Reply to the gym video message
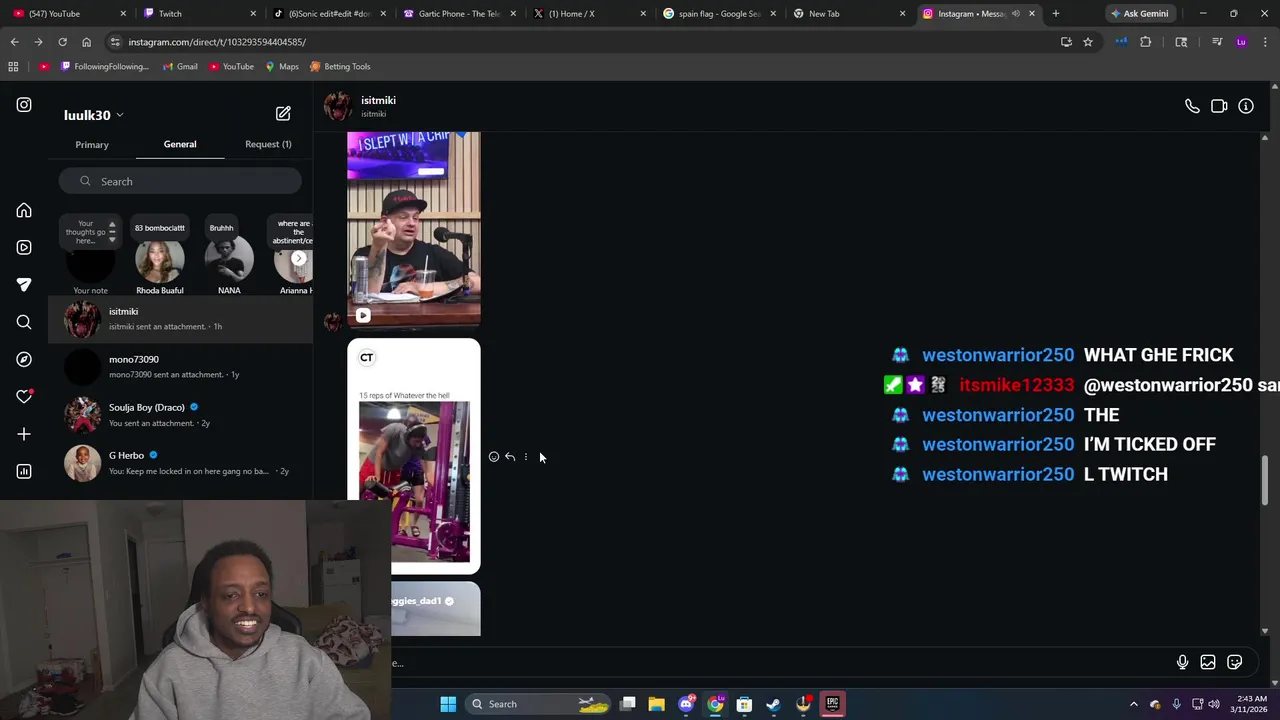The width and height of the screenshot is (1280, 720). [510, 457]
